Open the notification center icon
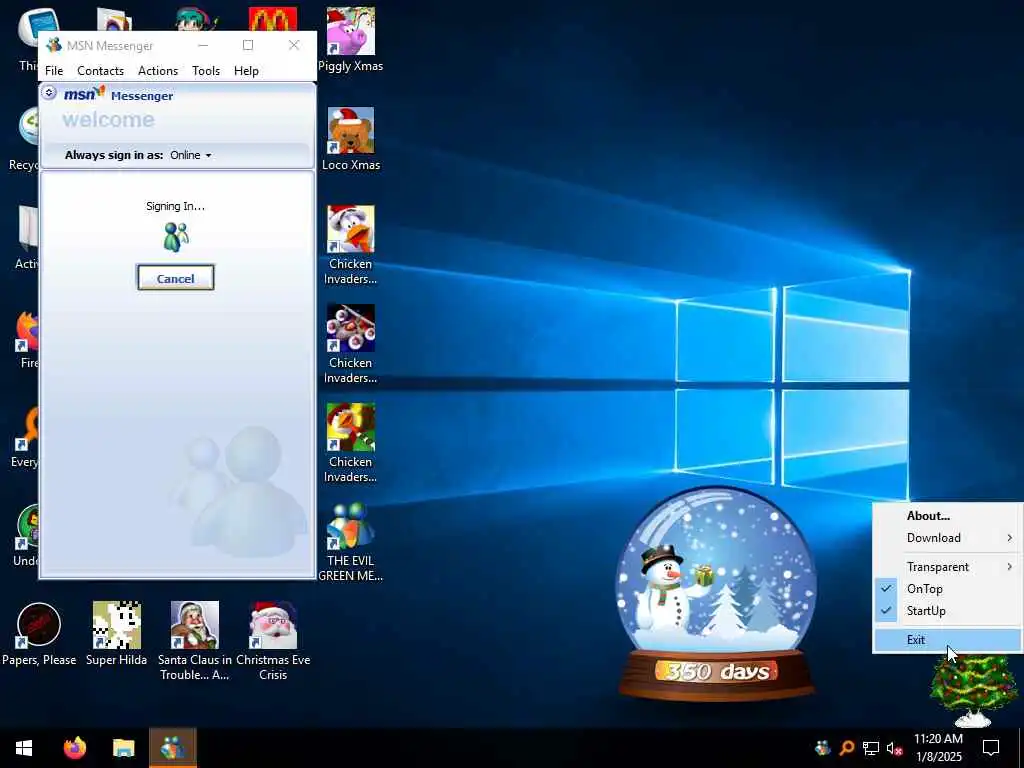This screenshot has height=768, width=1024. coord(991,748)
